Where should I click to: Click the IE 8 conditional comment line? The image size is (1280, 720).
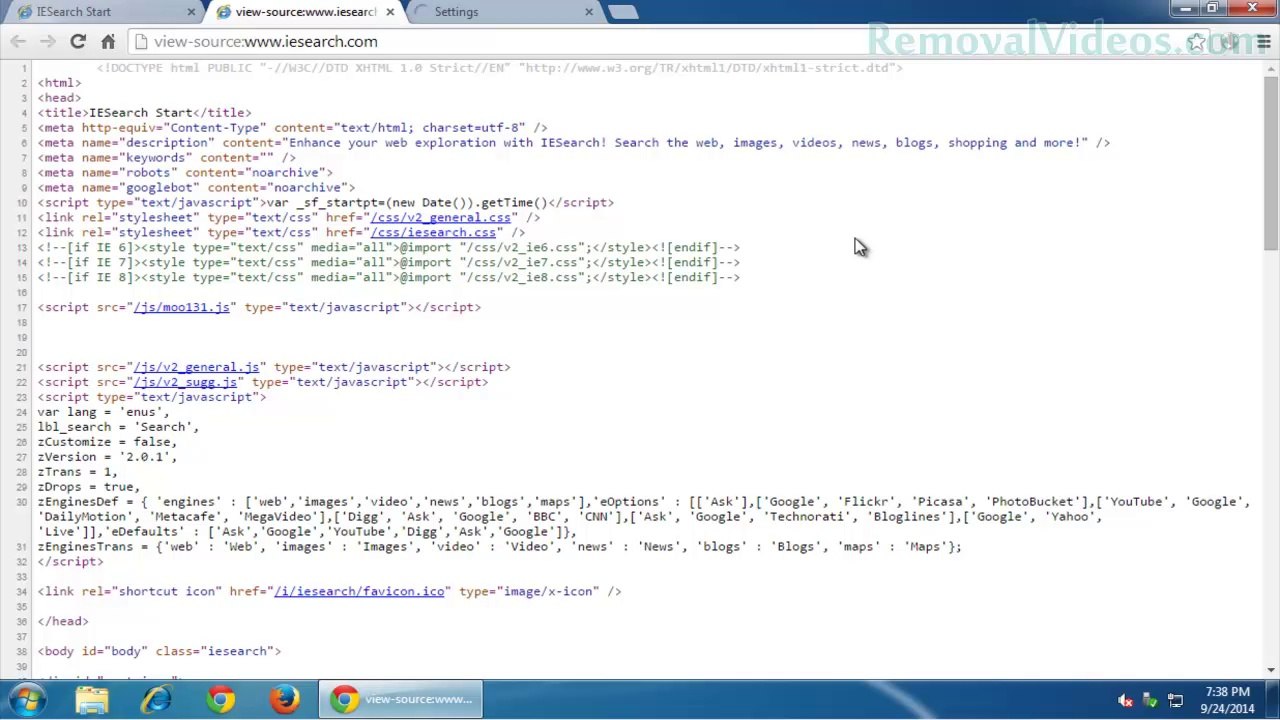tap(389, 277)
